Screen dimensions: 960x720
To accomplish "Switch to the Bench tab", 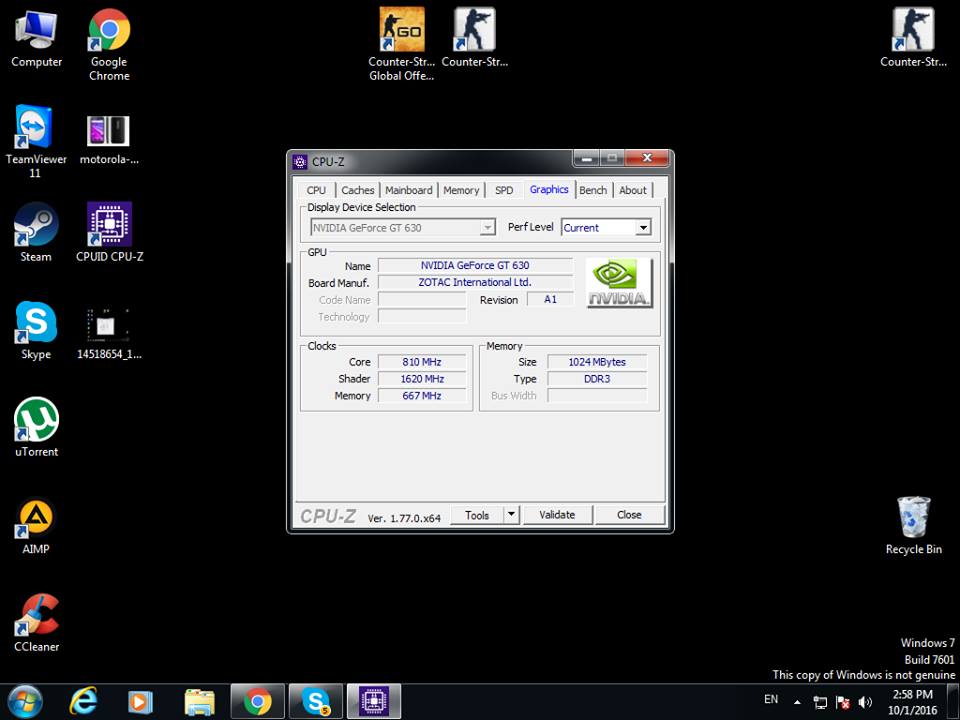I will click(x=593, y=190).
